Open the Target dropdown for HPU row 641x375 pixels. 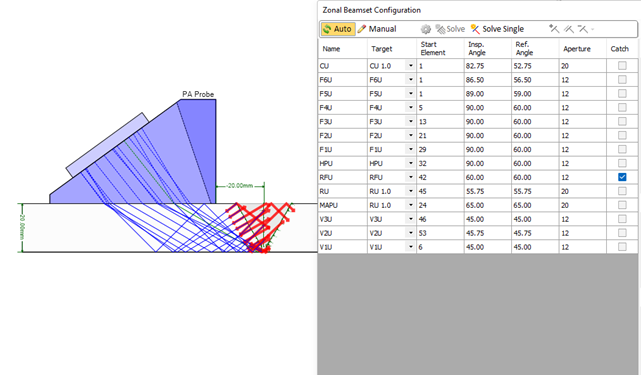(x=410, y=163)
